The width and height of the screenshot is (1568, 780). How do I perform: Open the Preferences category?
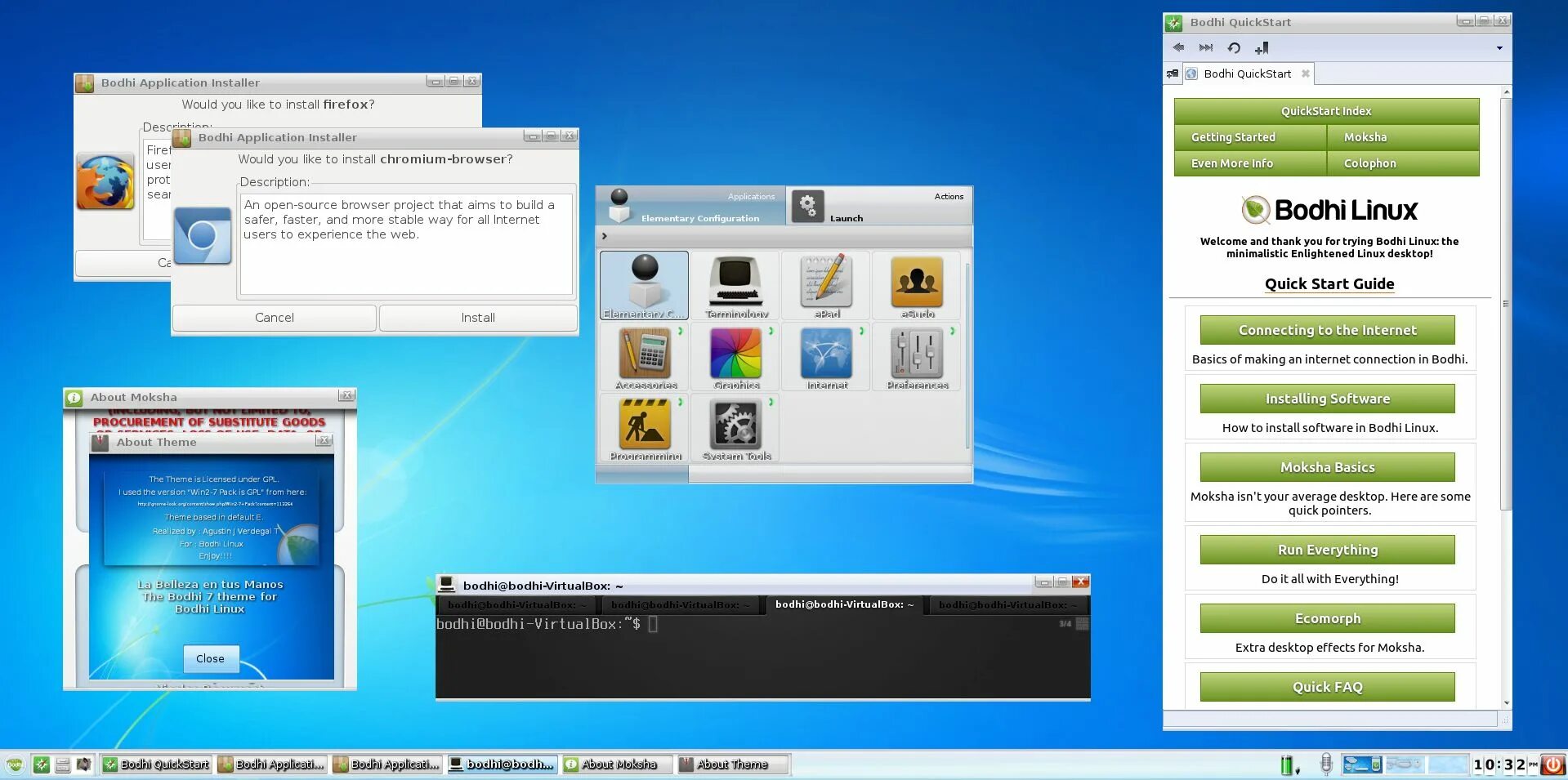click(x=917, y=357)
